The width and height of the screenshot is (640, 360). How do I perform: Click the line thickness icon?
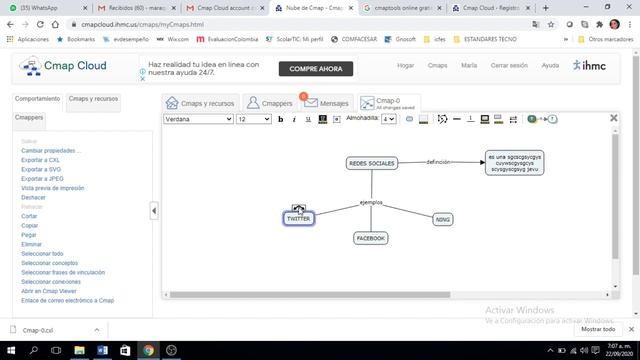[457, 119]
